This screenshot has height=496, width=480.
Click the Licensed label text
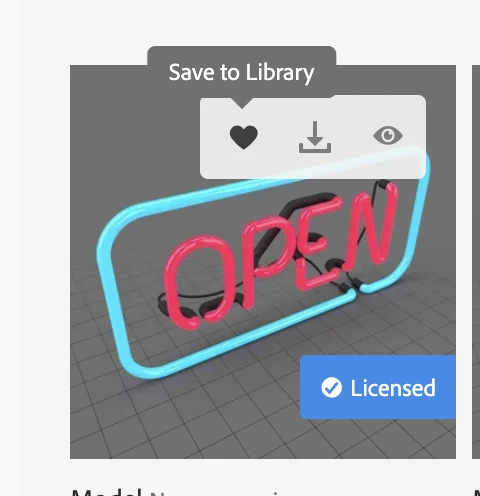[393, 388]
